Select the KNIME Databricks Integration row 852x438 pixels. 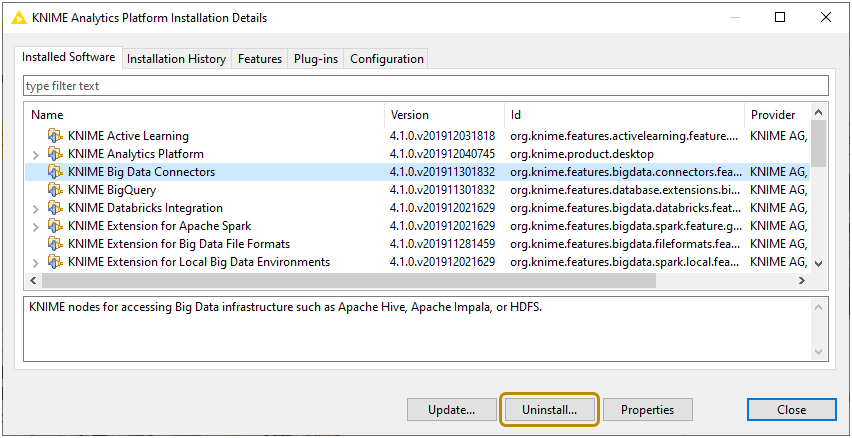pyautogui.click(x=417, y=208)
